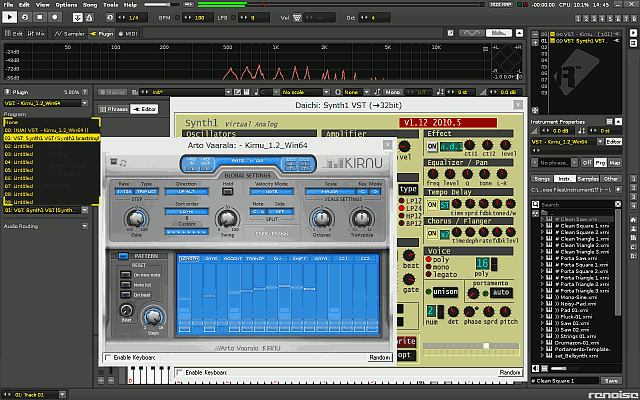Viewport: 640px width, 400px height.
Task: Toggle Synth1 Chorus/Flanger ON button
Action: 432,234
